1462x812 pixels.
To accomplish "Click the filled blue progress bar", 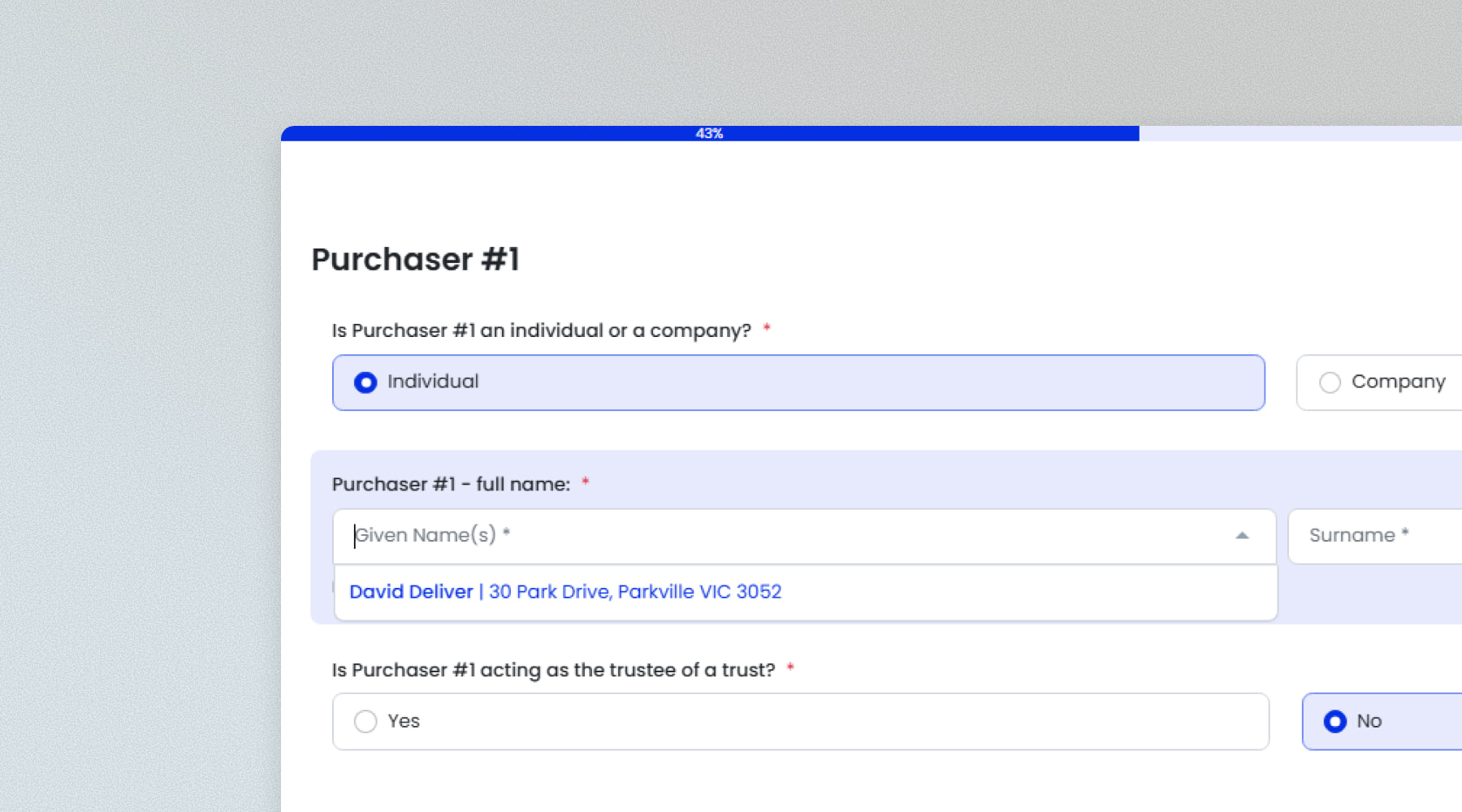I will pyautogui.click(x=487, y=134).
